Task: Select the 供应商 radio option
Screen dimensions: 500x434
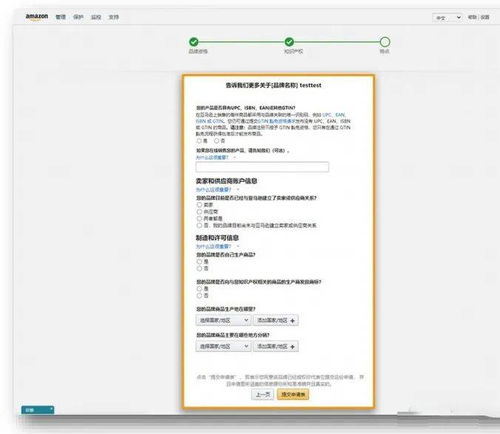Action: coord(199,212)
